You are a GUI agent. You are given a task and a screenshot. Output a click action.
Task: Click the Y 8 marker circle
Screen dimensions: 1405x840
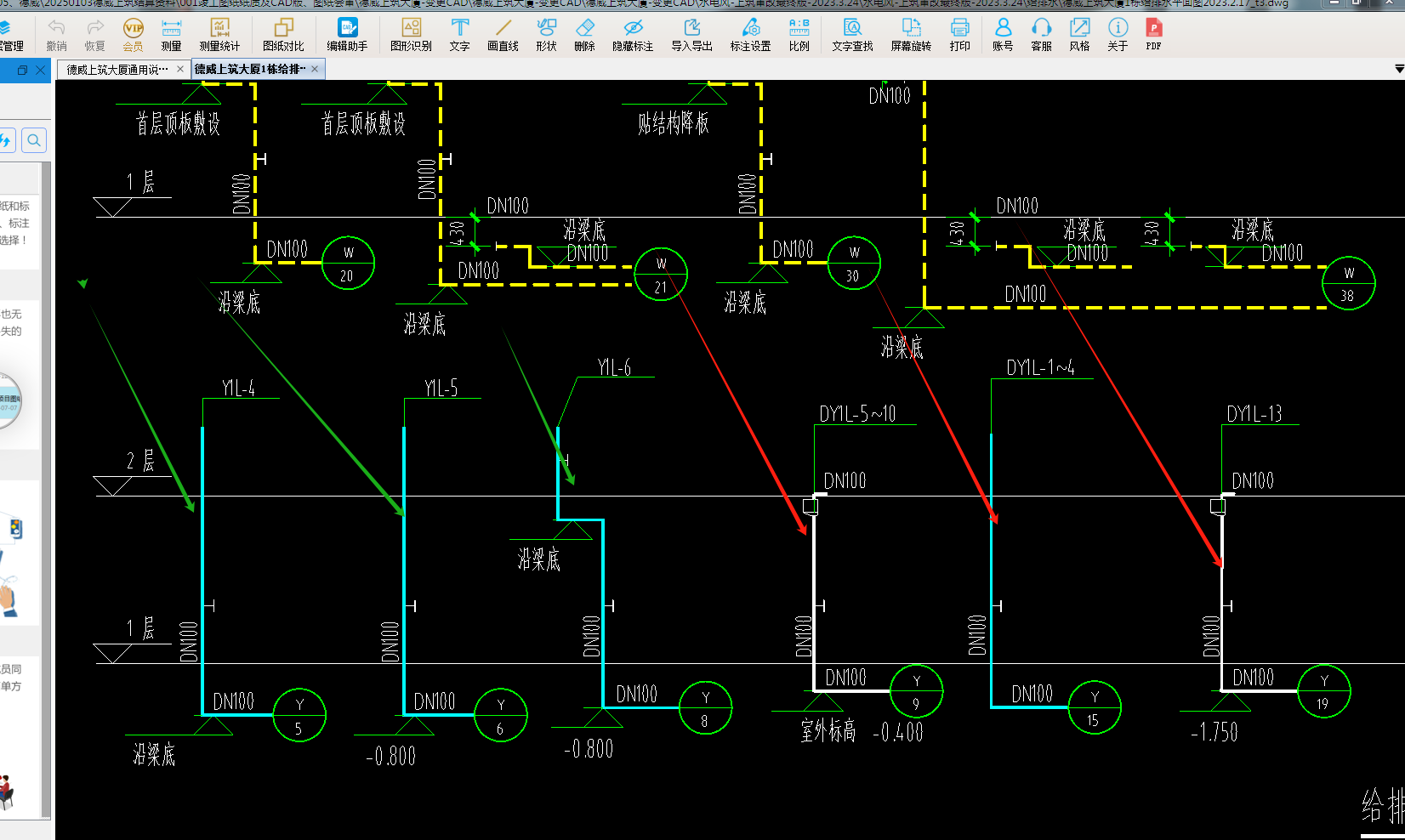706,707
